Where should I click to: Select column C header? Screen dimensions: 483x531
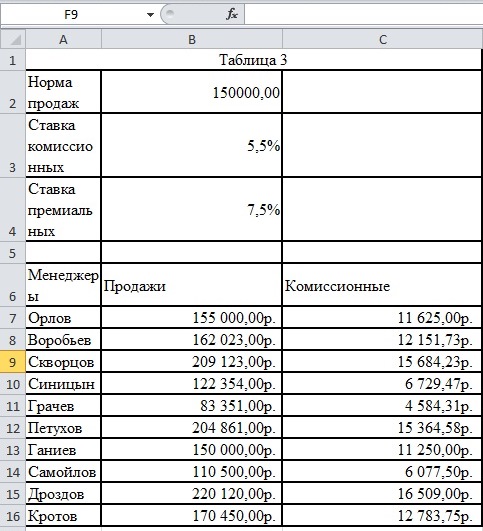point(383,39)
